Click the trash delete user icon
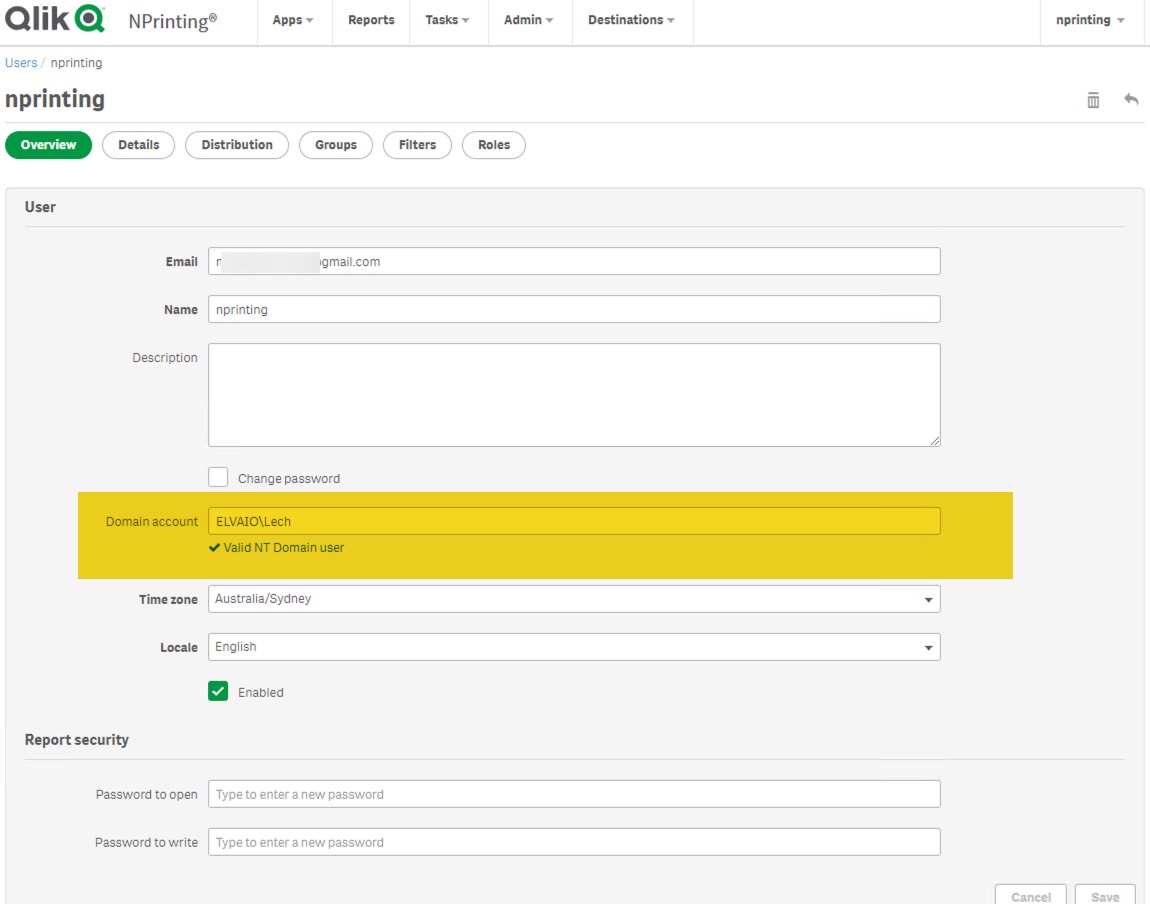 click(x=1093, y=100)
